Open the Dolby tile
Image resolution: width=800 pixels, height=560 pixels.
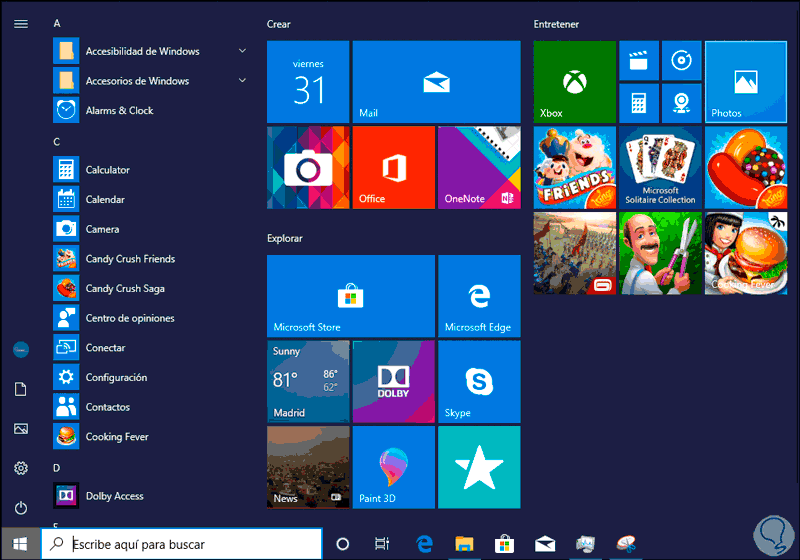(x=394, y=382)
